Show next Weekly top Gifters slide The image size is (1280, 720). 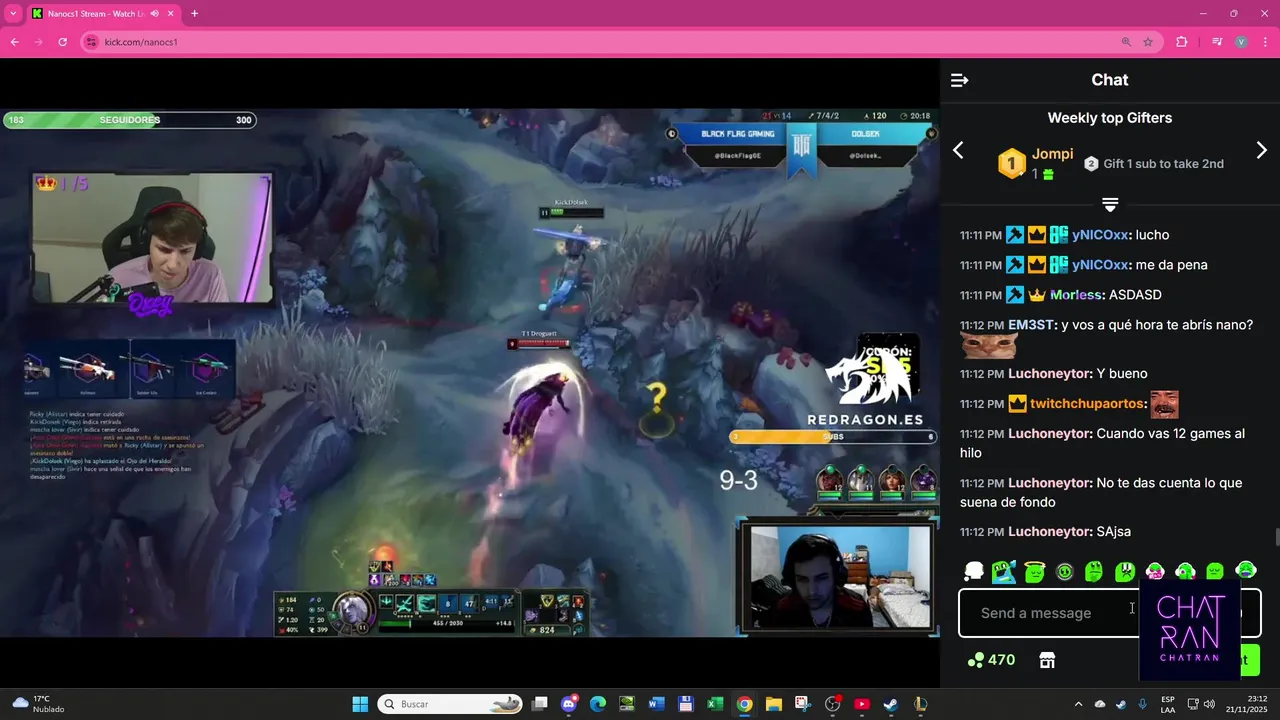click(x=1261, y=150)
